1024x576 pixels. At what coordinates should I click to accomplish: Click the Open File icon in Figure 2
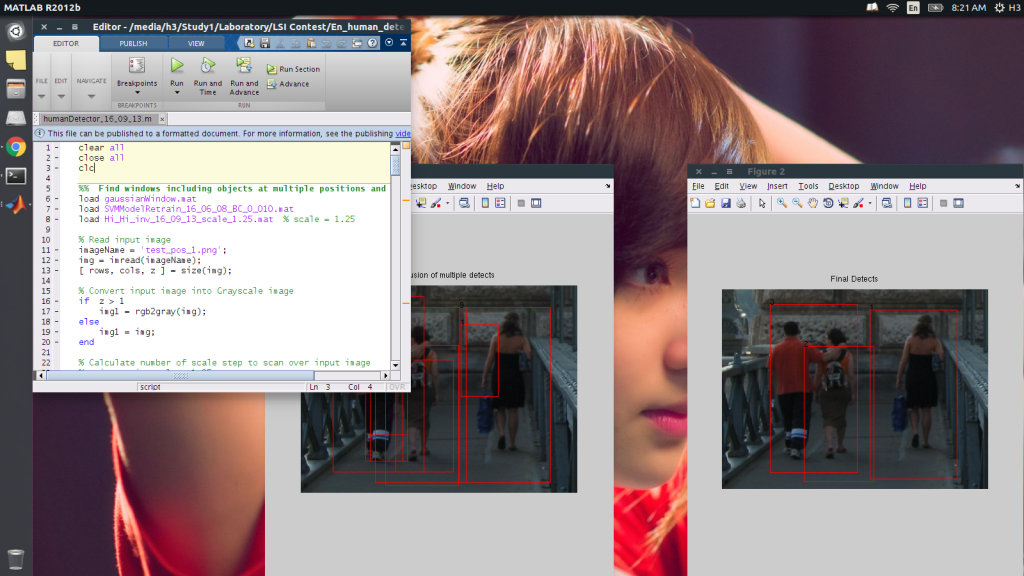click(x=710, y=203)
